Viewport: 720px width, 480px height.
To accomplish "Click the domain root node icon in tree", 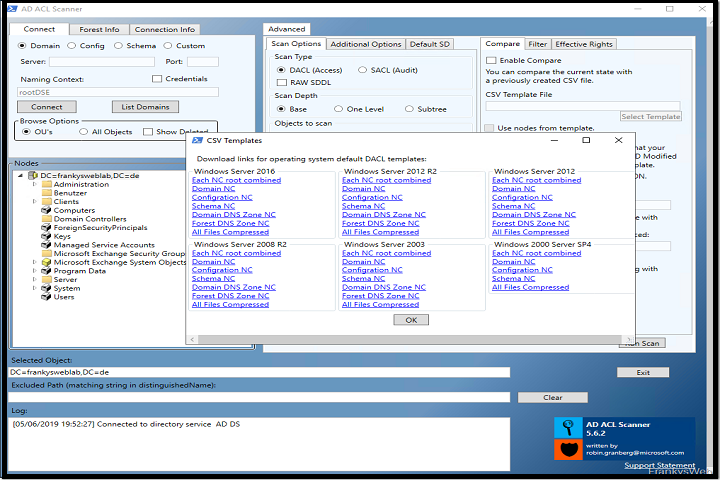I will pyautogui.click(x=33, y=175).
